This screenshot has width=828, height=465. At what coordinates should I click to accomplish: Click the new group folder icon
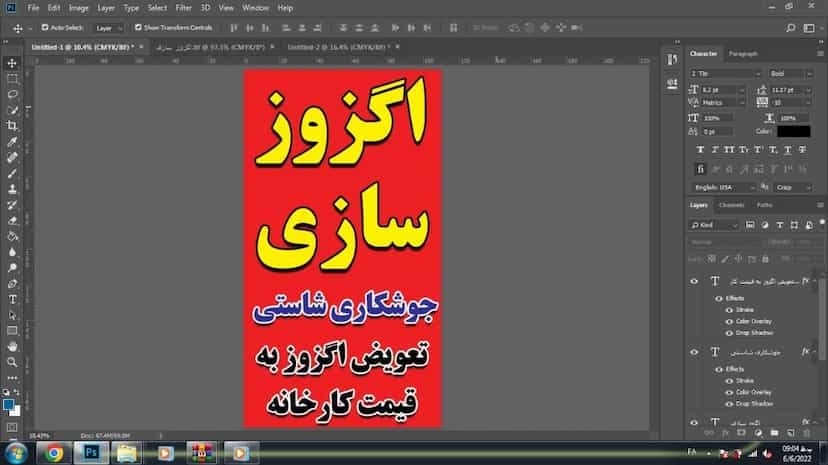point(774,433)
